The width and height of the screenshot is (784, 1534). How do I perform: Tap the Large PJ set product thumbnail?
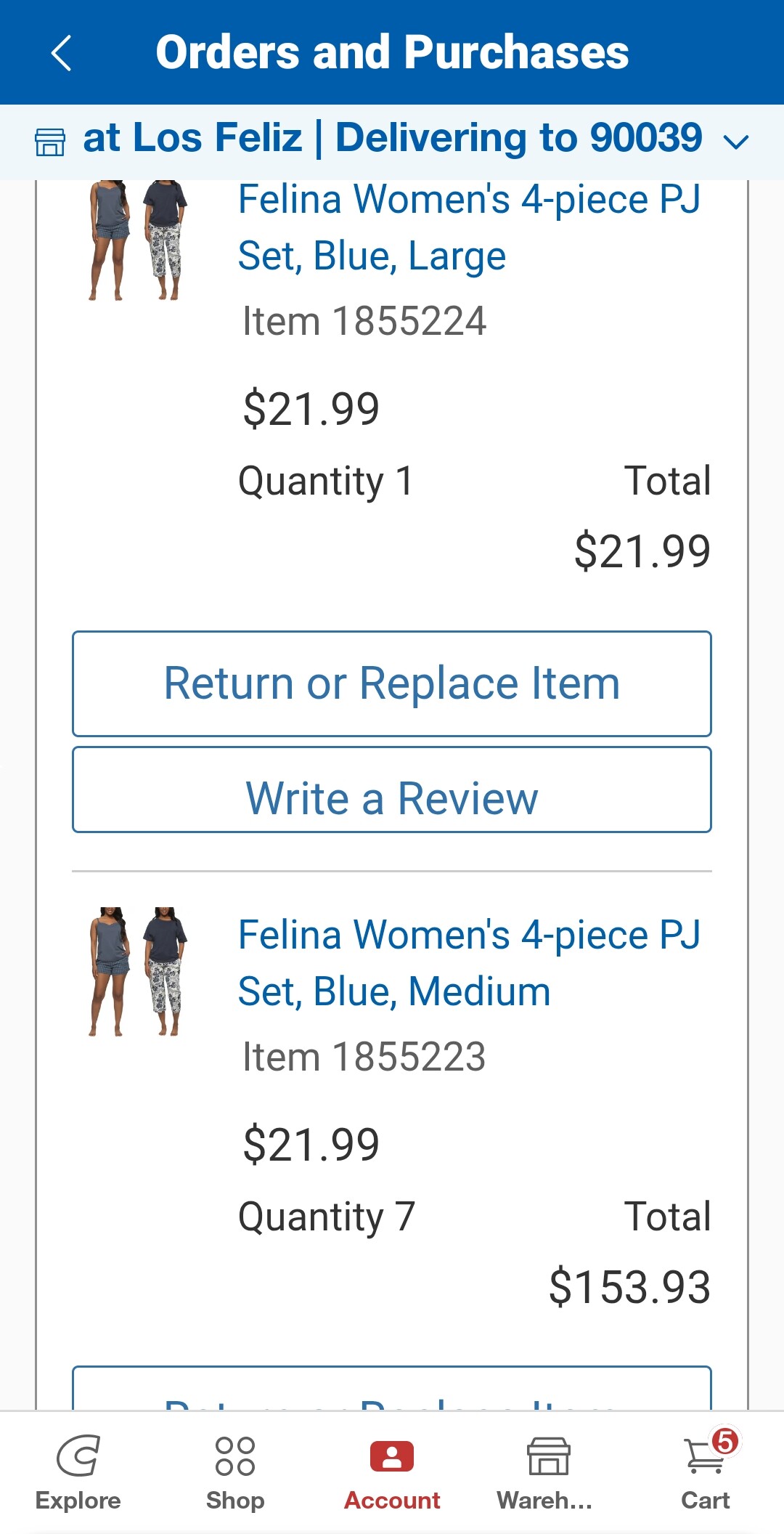point(138,240)
